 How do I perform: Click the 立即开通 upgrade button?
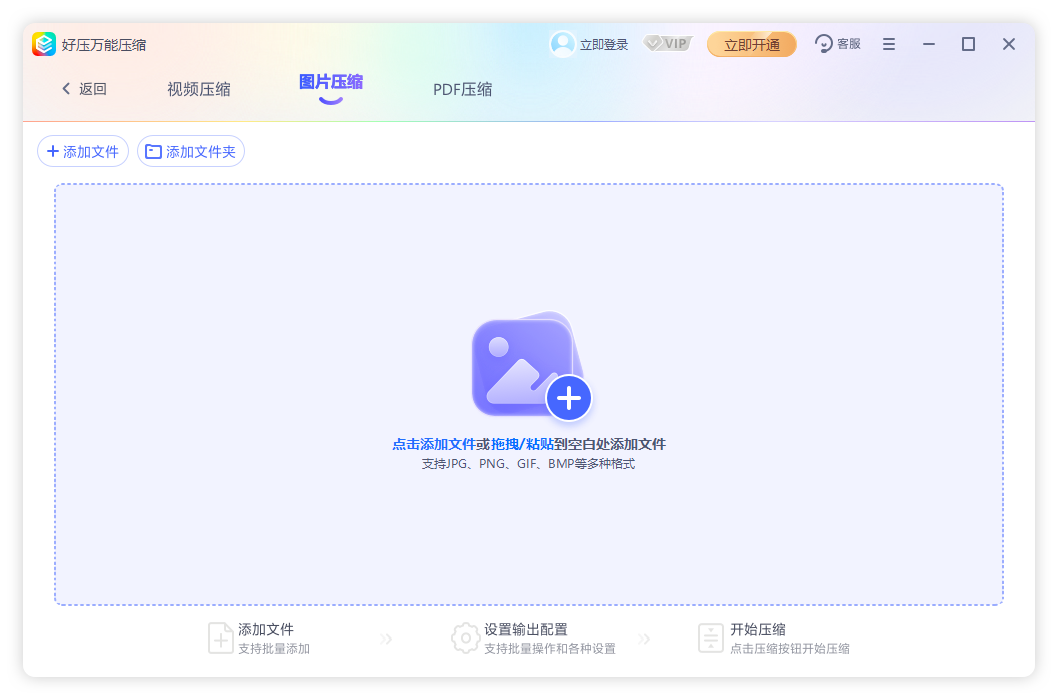coord(751,44)
